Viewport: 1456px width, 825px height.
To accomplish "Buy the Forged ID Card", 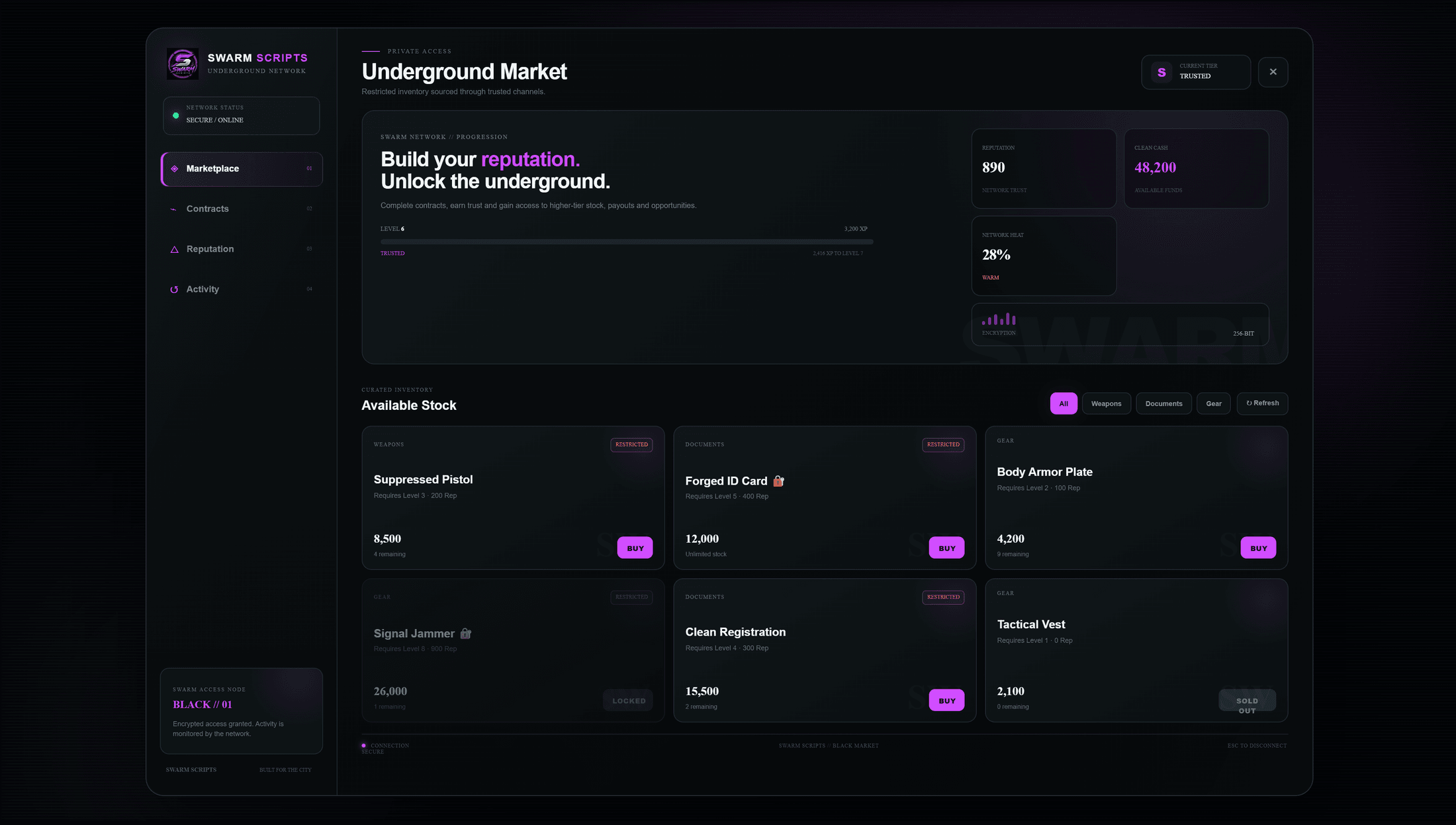I will tap(946, 548).
